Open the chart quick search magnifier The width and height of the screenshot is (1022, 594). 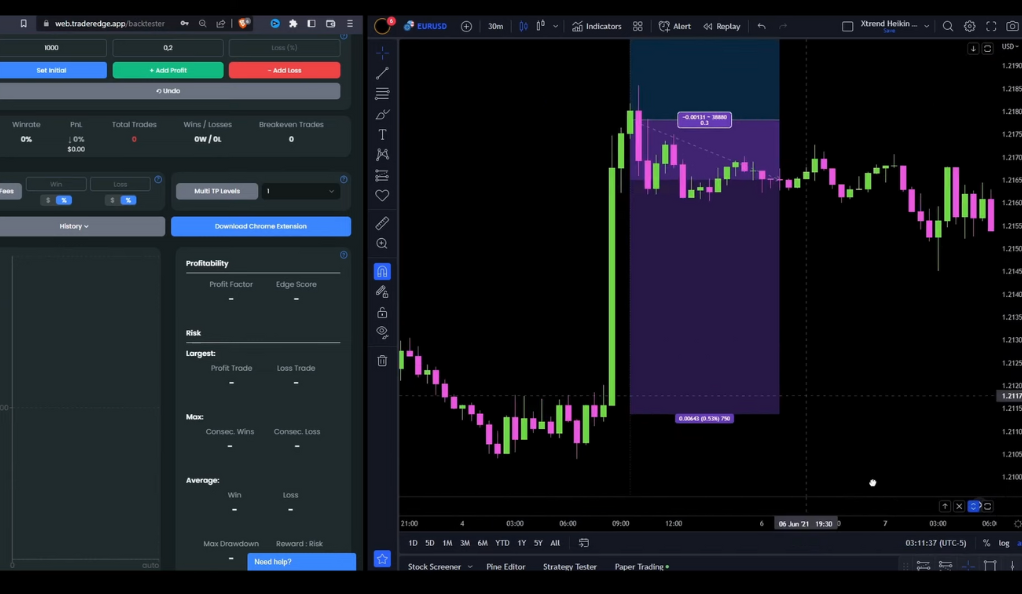point(948,26)
